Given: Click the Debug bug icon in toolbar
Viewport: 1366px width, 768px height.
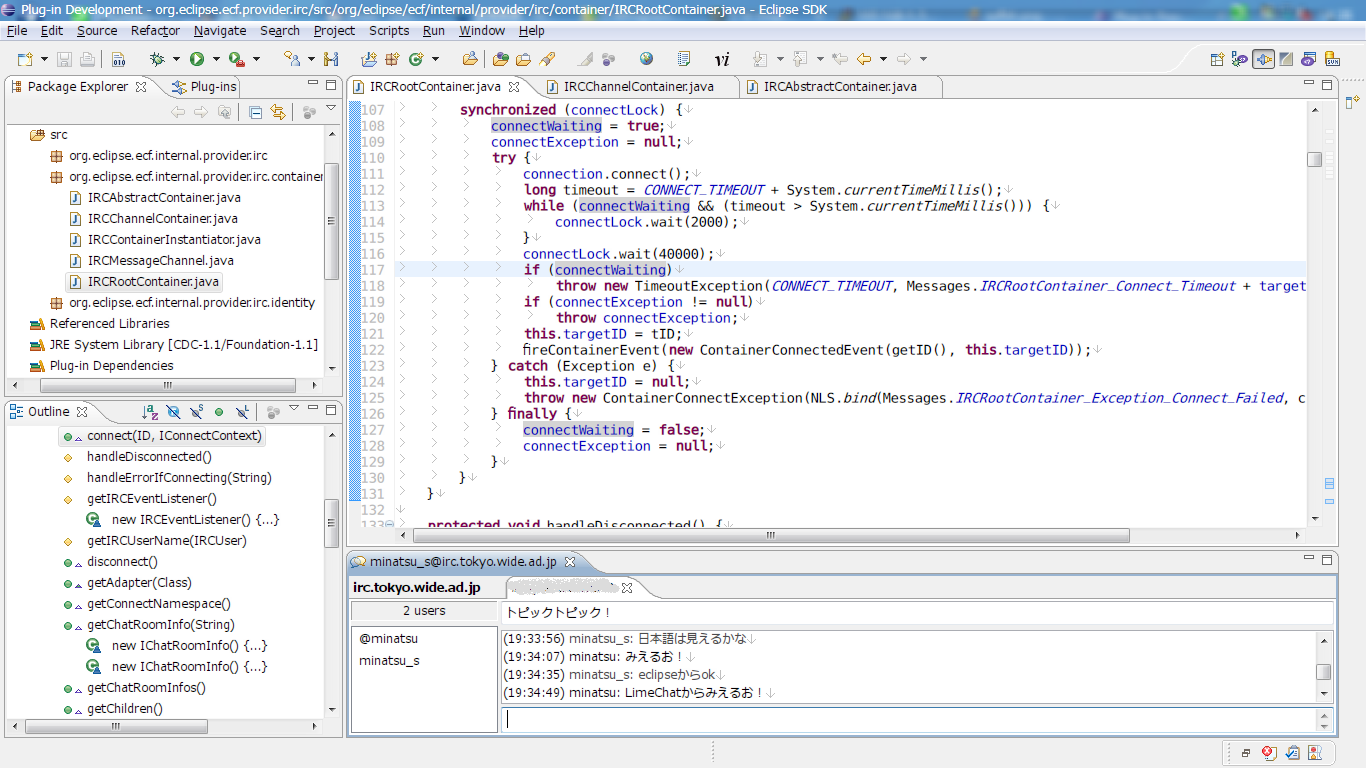Looking at the screenshot, I should 157,59.
